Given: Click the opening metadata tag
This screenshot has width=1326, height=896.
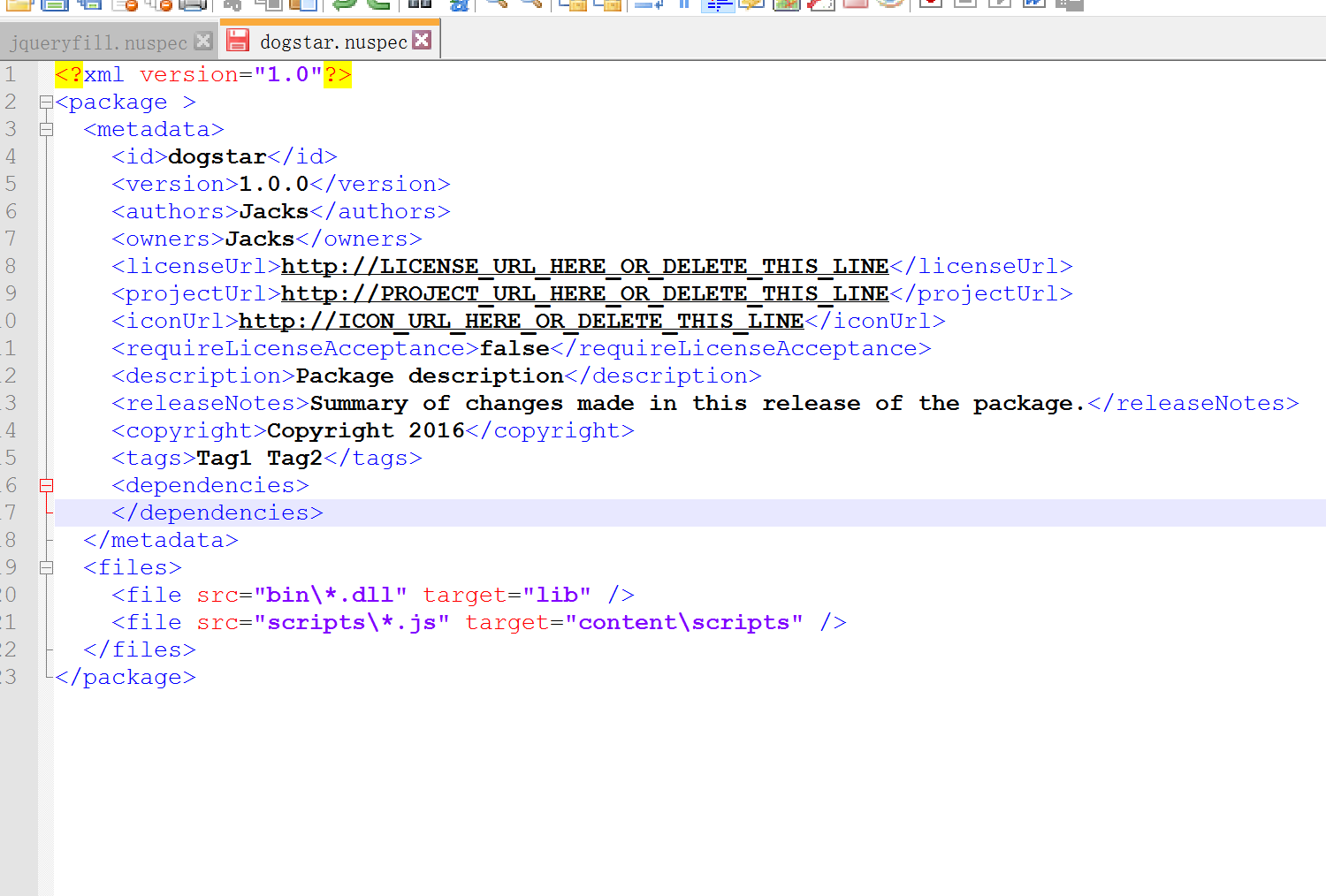Looking at the screenshot, I should tap(154, 130).
